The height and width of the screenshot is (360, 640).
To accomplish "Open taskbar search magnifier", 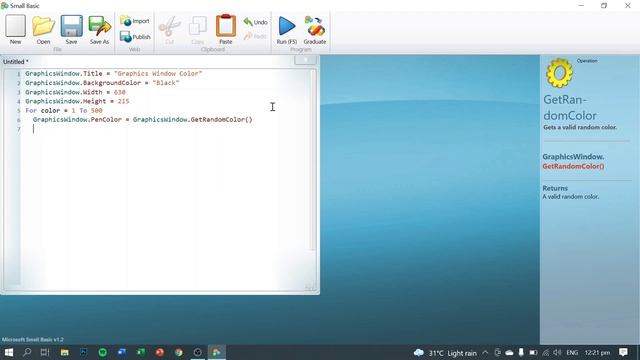I will coord(27,352).
